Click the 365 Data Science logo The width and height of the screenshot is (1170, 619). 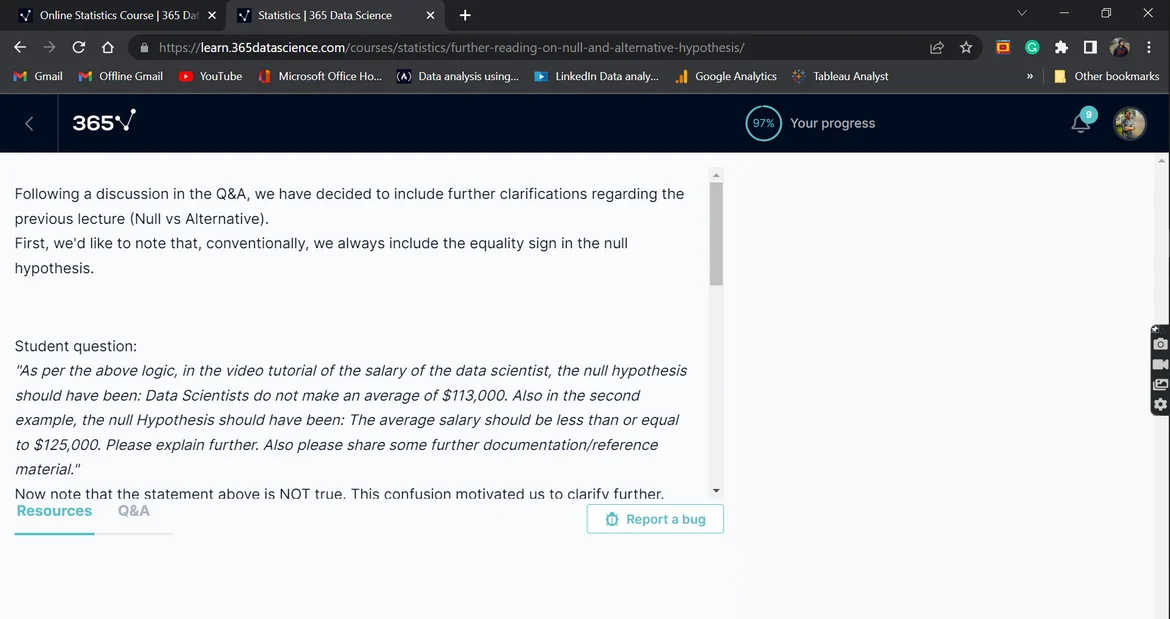click(x=103, y=123)
